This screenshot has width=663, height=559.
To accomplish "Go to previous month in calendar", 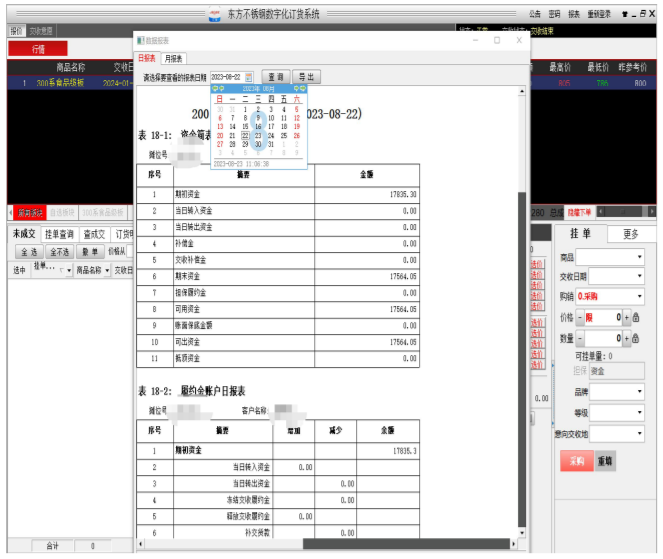I will click(x=222, y=90).
